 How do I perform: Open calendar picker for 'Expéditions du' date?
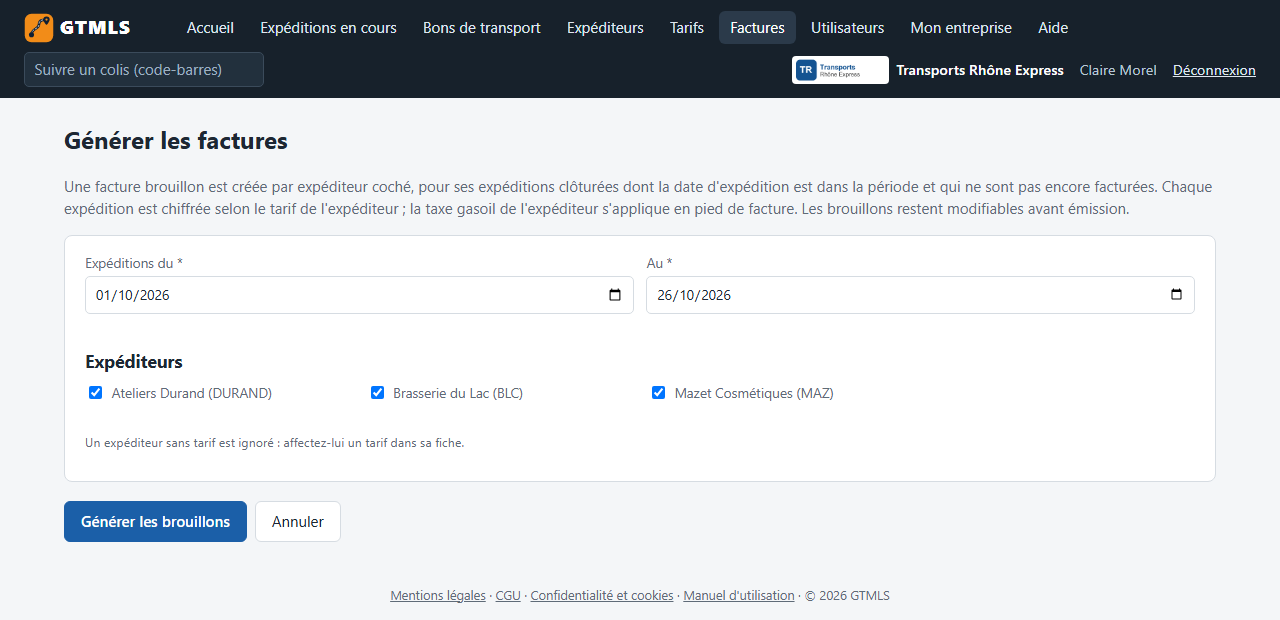(x=615, y=295)
